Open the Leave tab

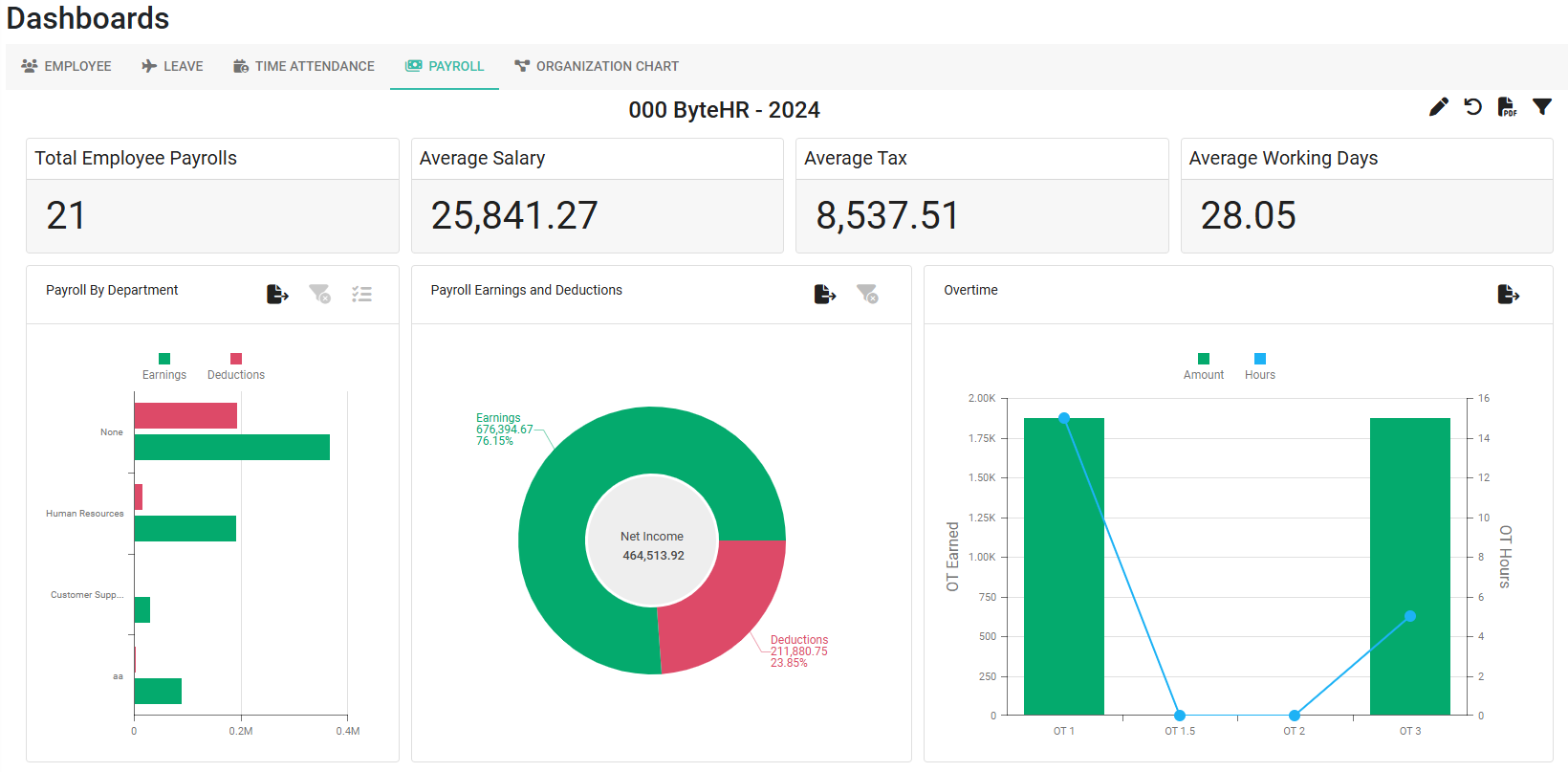click(x=173, y=66)
